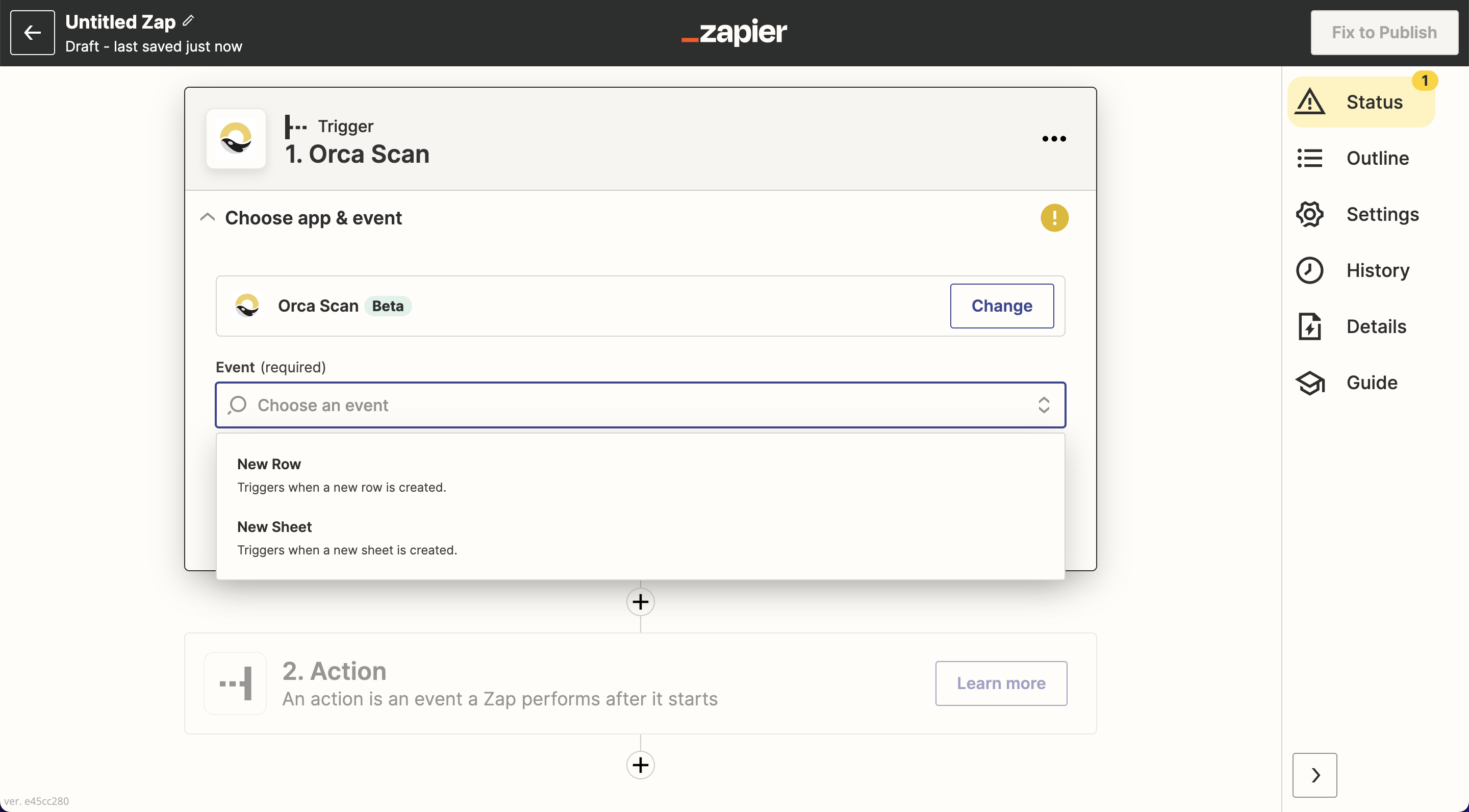This screenshot has height=812, width=1469.
Task: Click the Orca Scan app icon
Action: (x=236, y=138)
